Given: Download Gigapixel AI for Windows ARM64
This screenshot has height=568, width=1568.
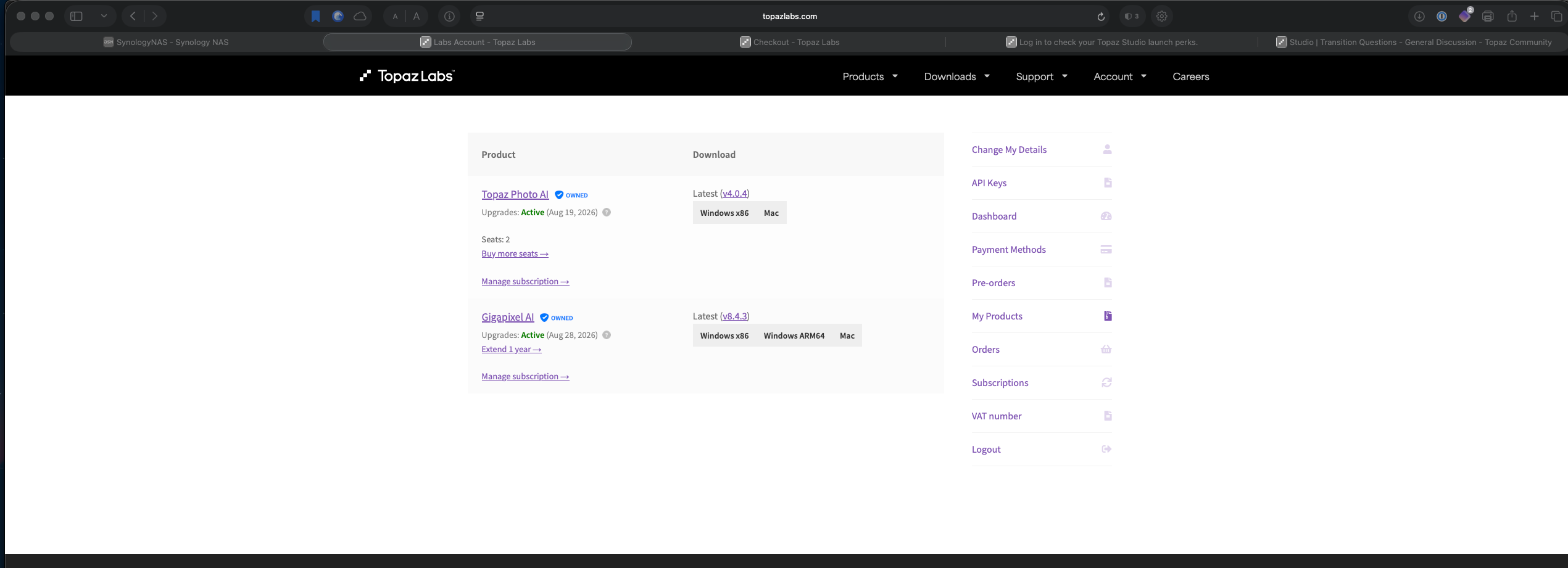Looking at the screenshot, I should click(x=794, y=335).
